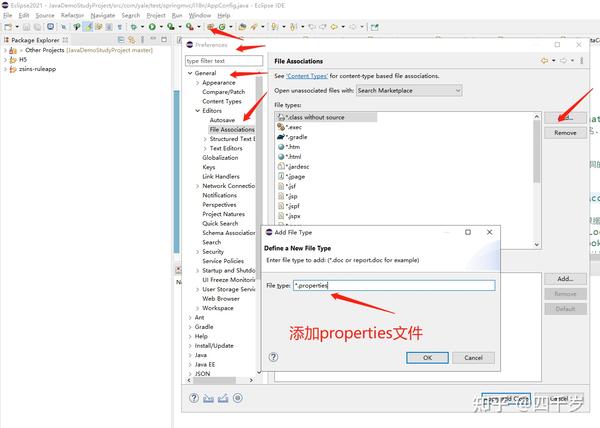Click the File type input field
Image resolution: width=600 pixels, height=428 pixels.
[394, 285]
